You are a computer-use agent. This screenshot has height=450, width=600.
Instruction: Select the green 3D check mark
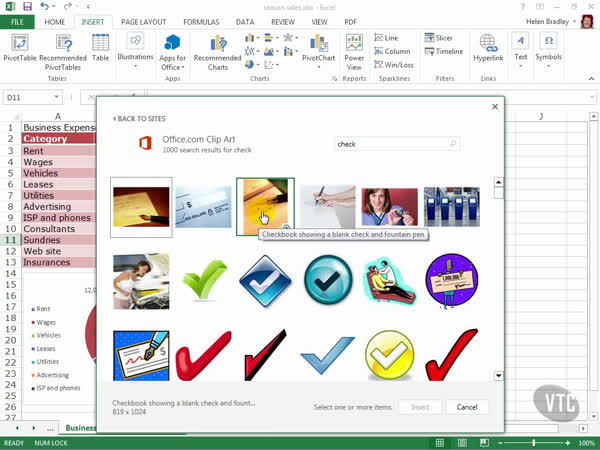pos(204,280)
